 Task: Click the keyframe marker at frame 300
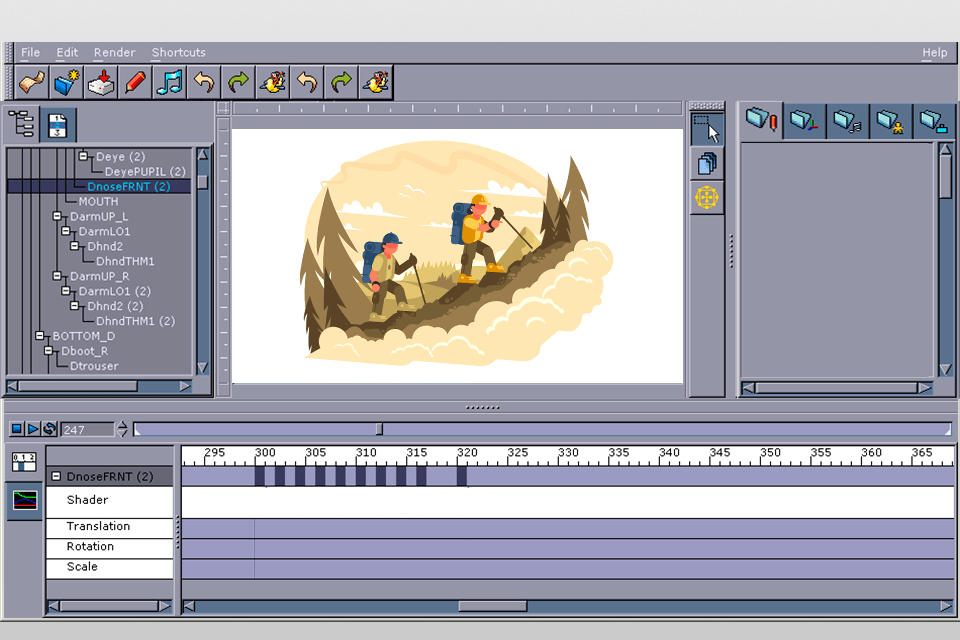[x=260, y=476]
